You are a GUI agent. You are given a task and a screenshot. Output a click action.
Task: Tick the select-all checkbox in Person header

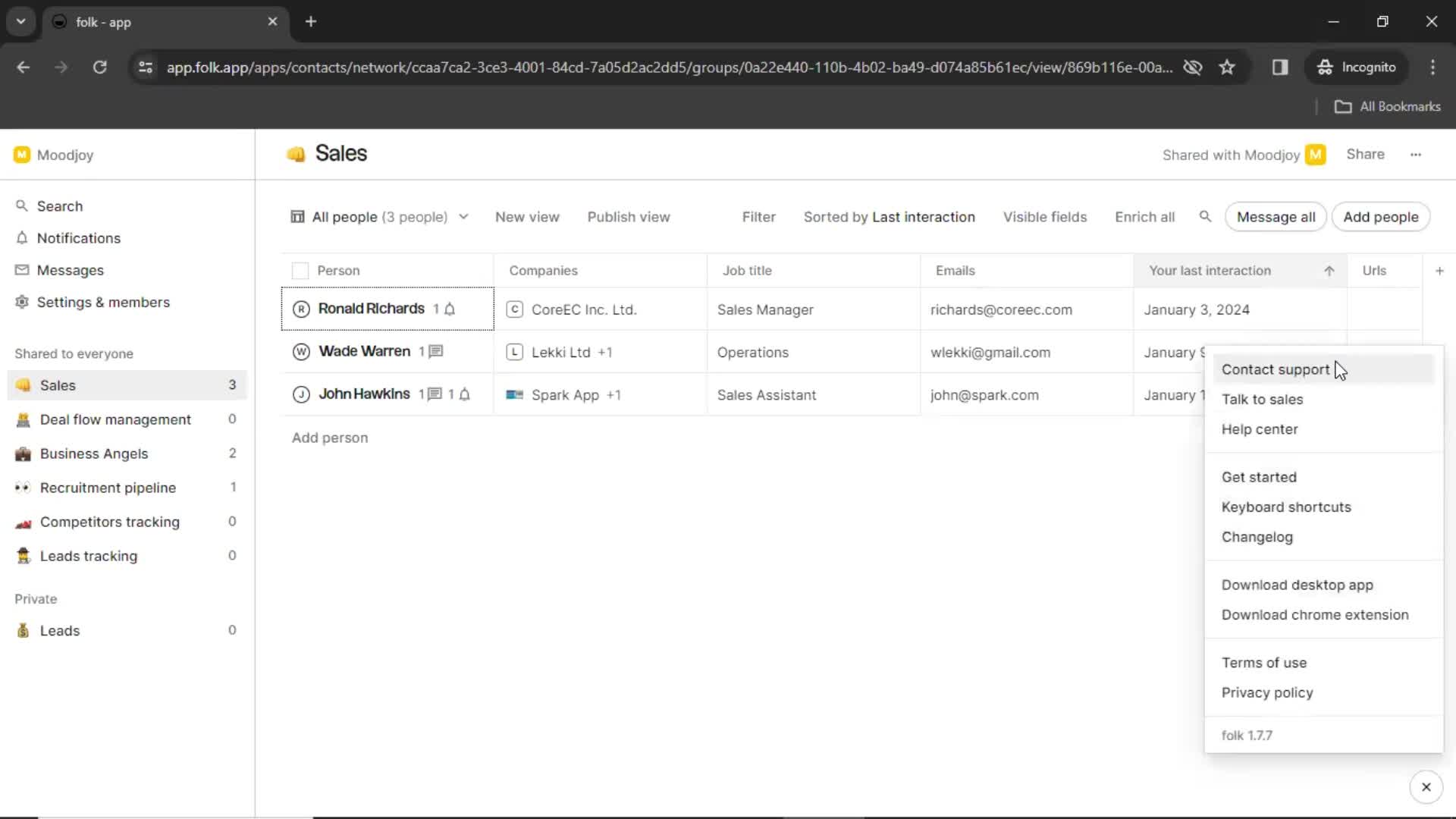(300, 271)
